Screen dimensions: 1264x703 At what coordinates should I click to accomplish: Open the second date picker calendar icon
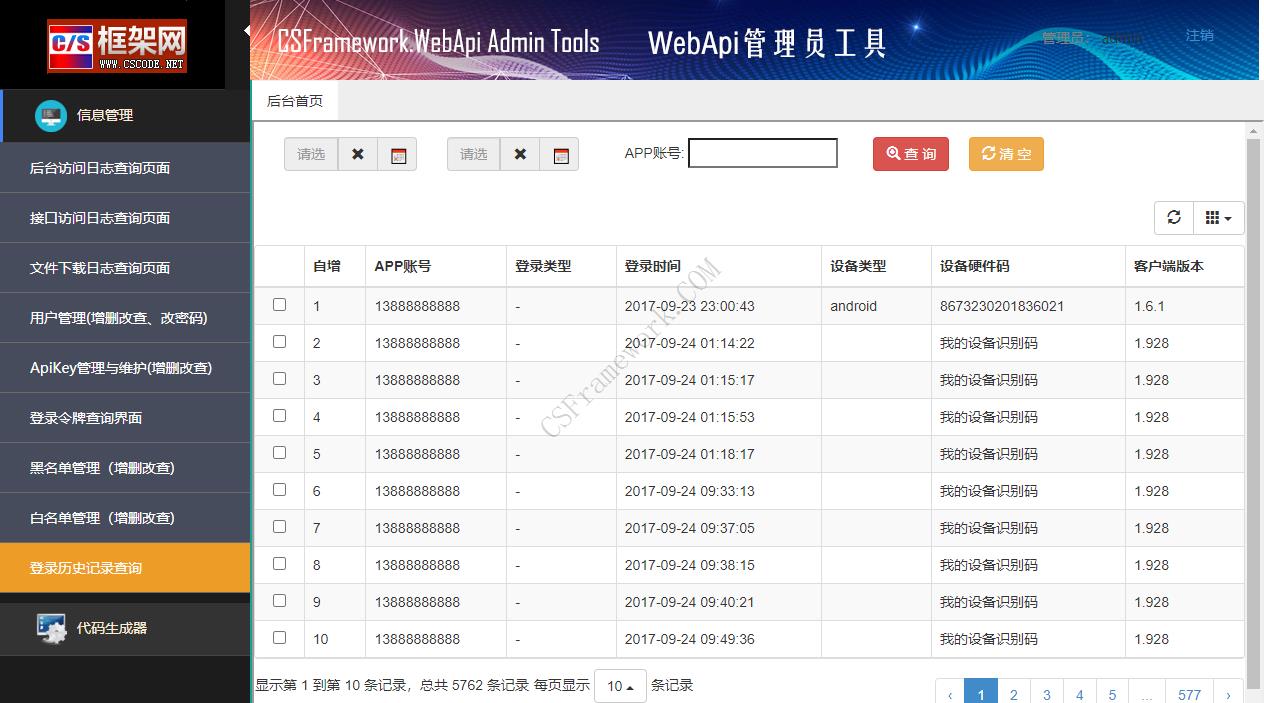560,154
